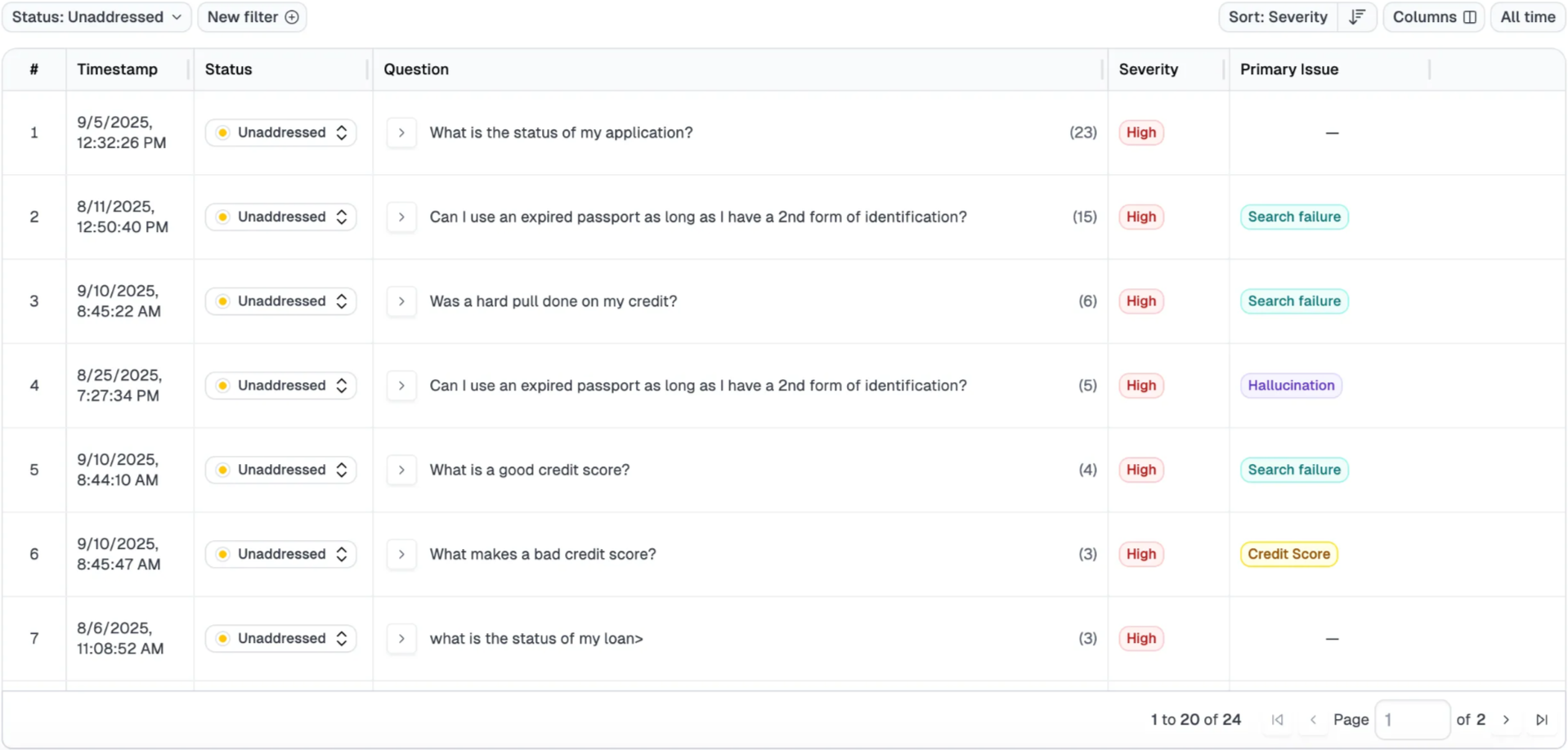Expand the hard credit pull question row
Screen dimensions: 1568x750
click(401, 301)
